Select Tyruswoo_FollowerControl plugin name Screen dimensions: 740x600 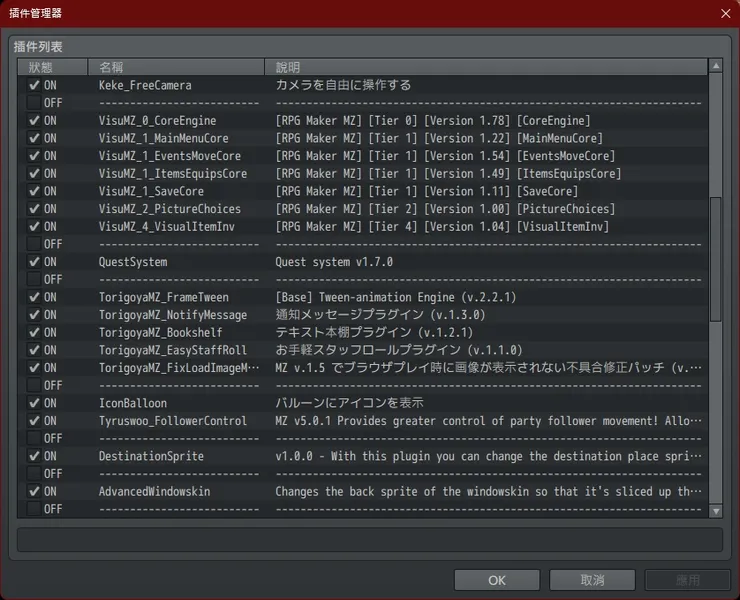pyautogui.click(x=173, y=421)
